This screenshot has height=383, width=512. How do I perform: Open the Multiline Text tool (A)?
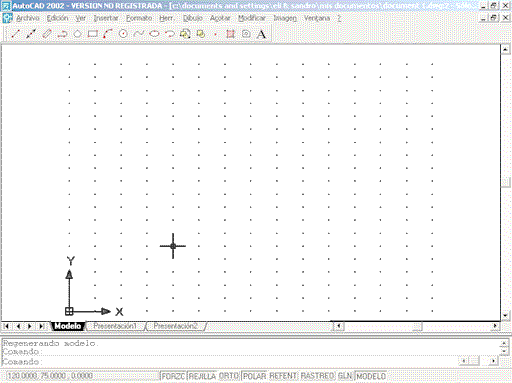click(261, 34)
